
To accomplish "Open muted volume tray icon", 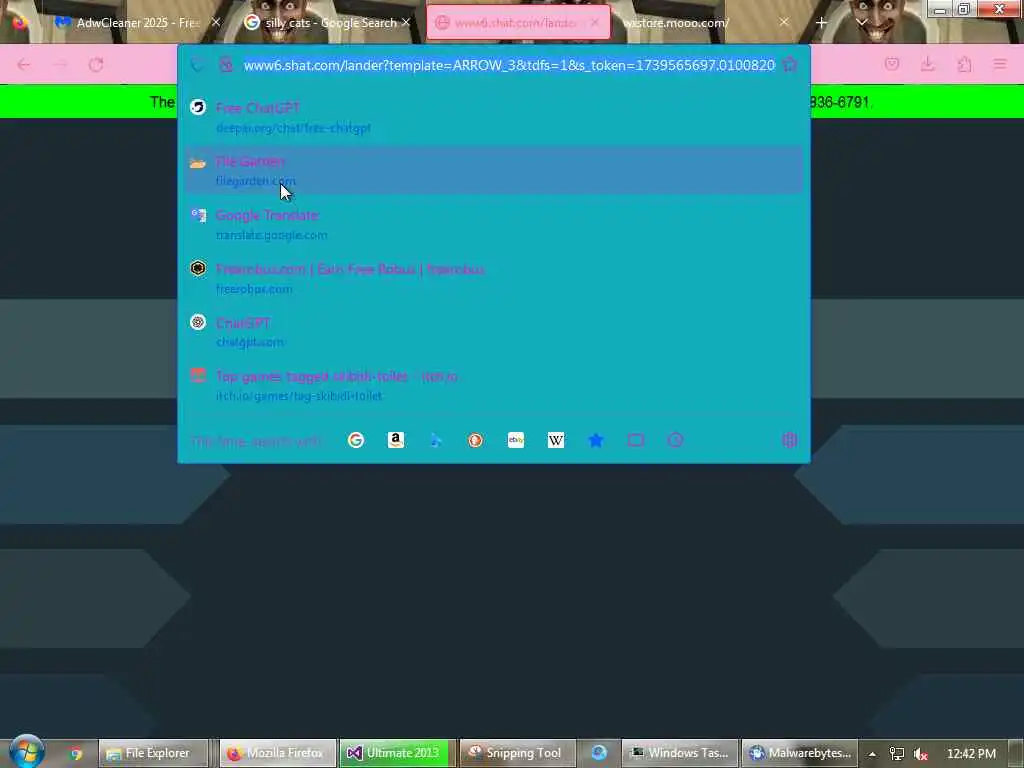I will coord(921,754).
